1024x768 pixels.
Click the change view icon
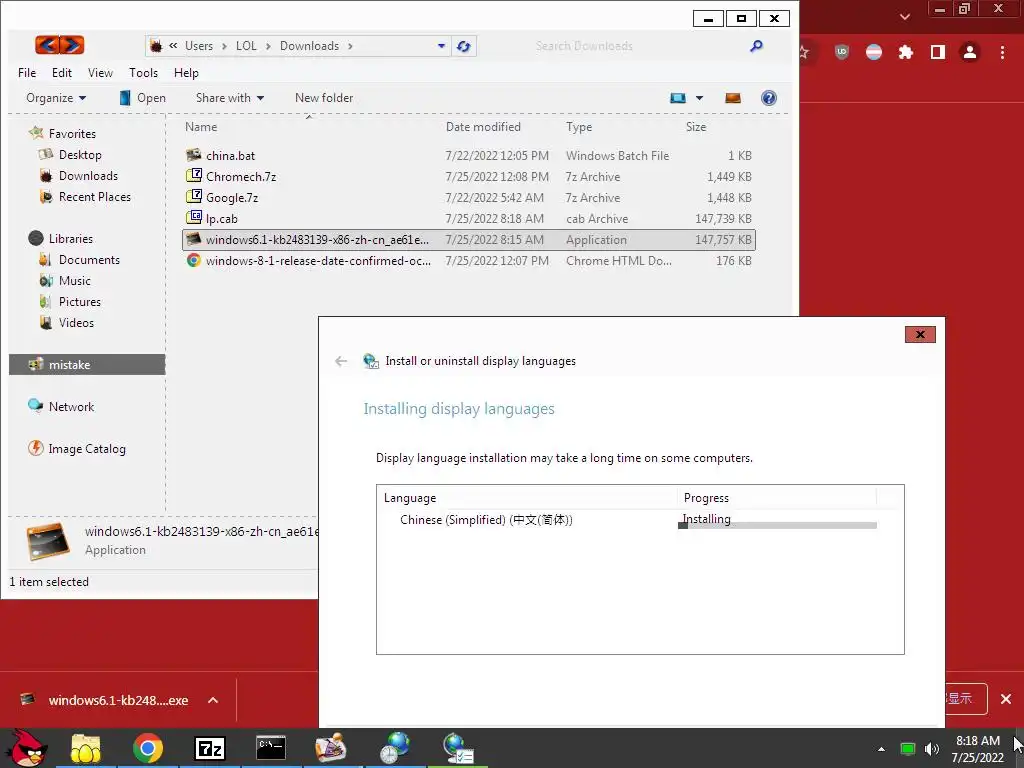pyautogui.click(x=678, y=98)
